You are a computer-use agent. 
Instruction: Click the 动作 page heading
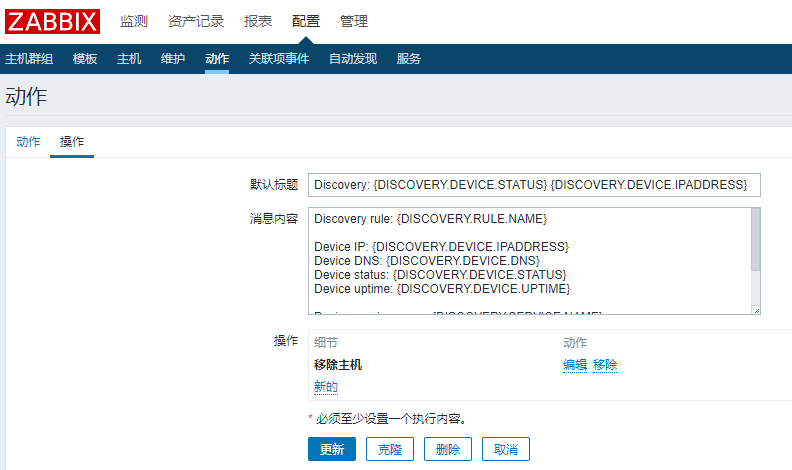point(26,96)
